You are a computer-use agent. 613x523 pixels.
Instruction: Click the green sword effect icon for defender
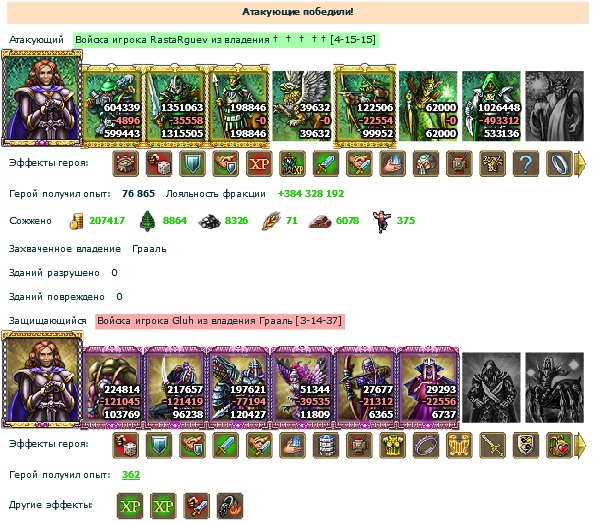pyautogui.click(x=226, y=445)
